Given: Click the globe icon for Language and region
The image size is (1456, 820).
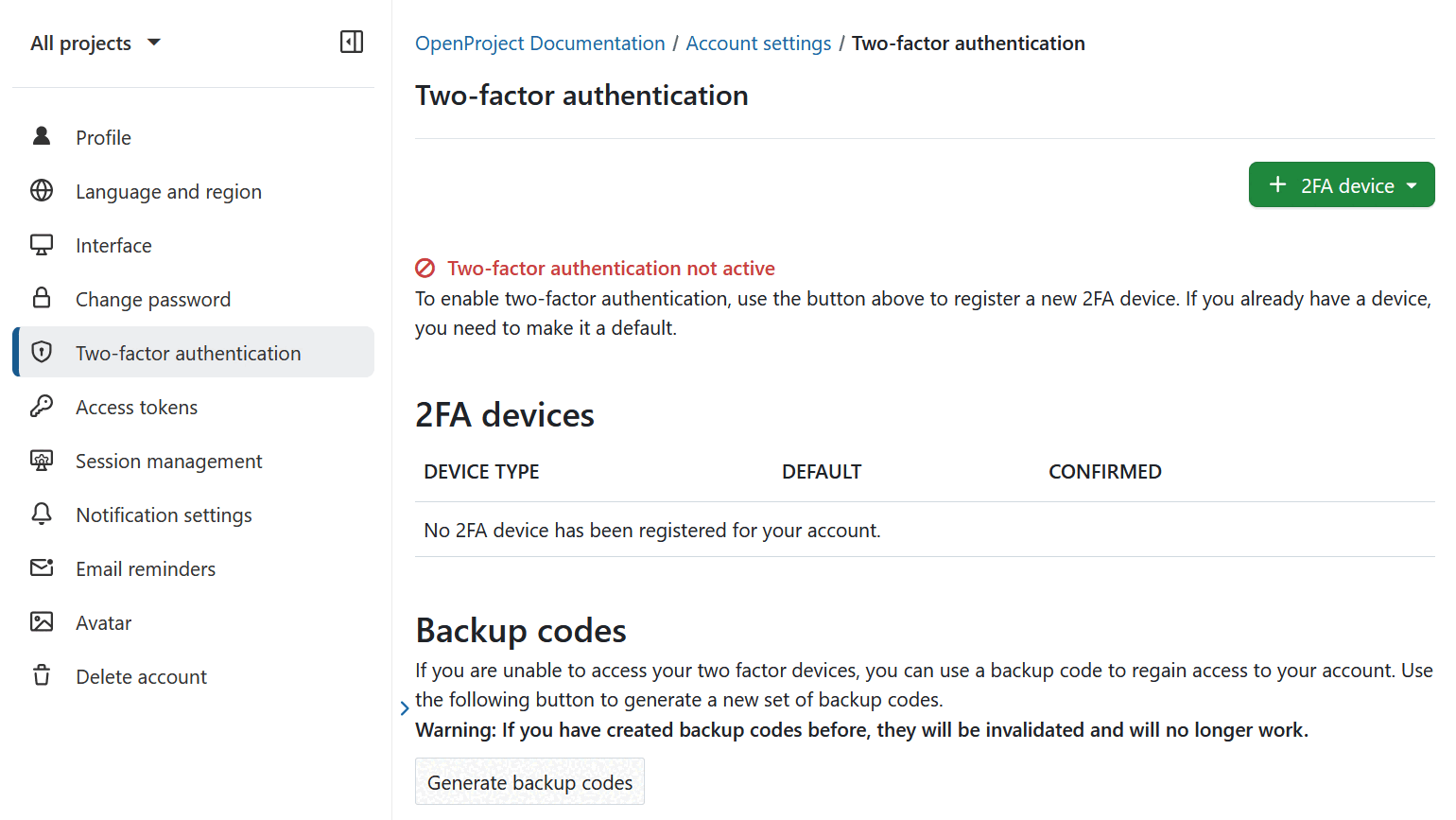Looking at the screenshot, I should click(x=42, y=190).
